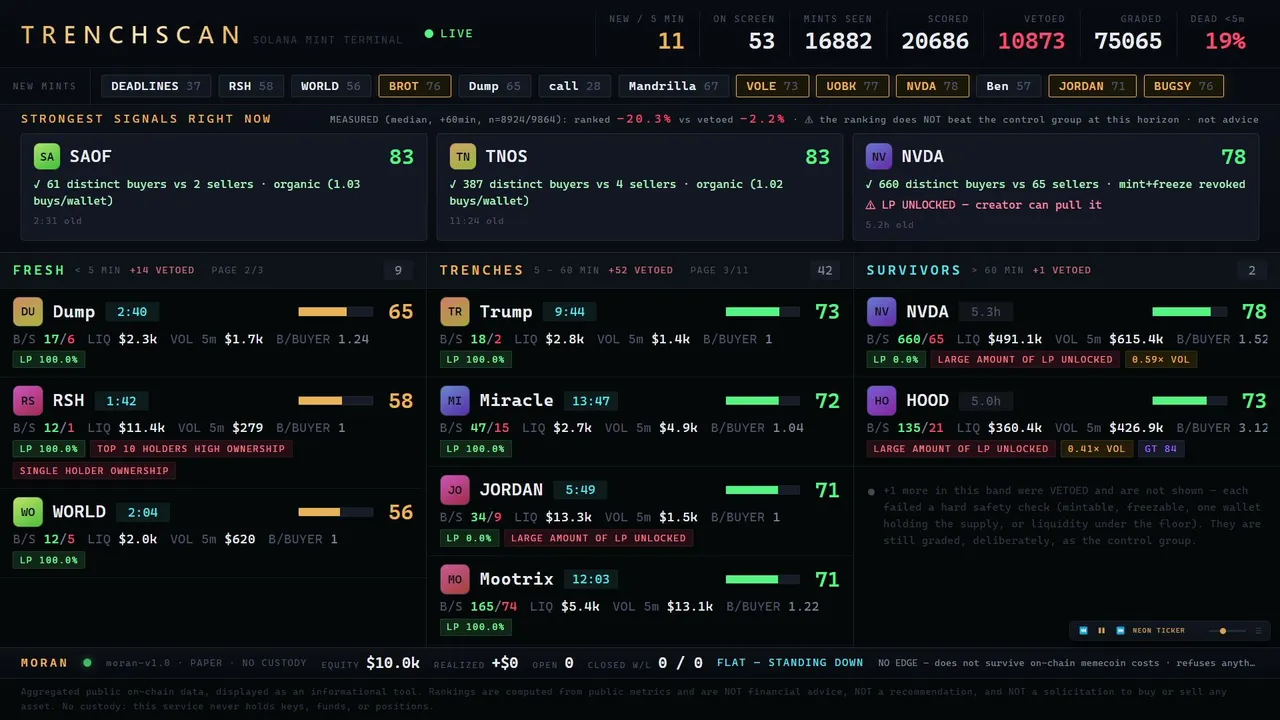Click the VETOED stat value 10873
This screenshot has height=720, width=1280.
(1031, 41)
